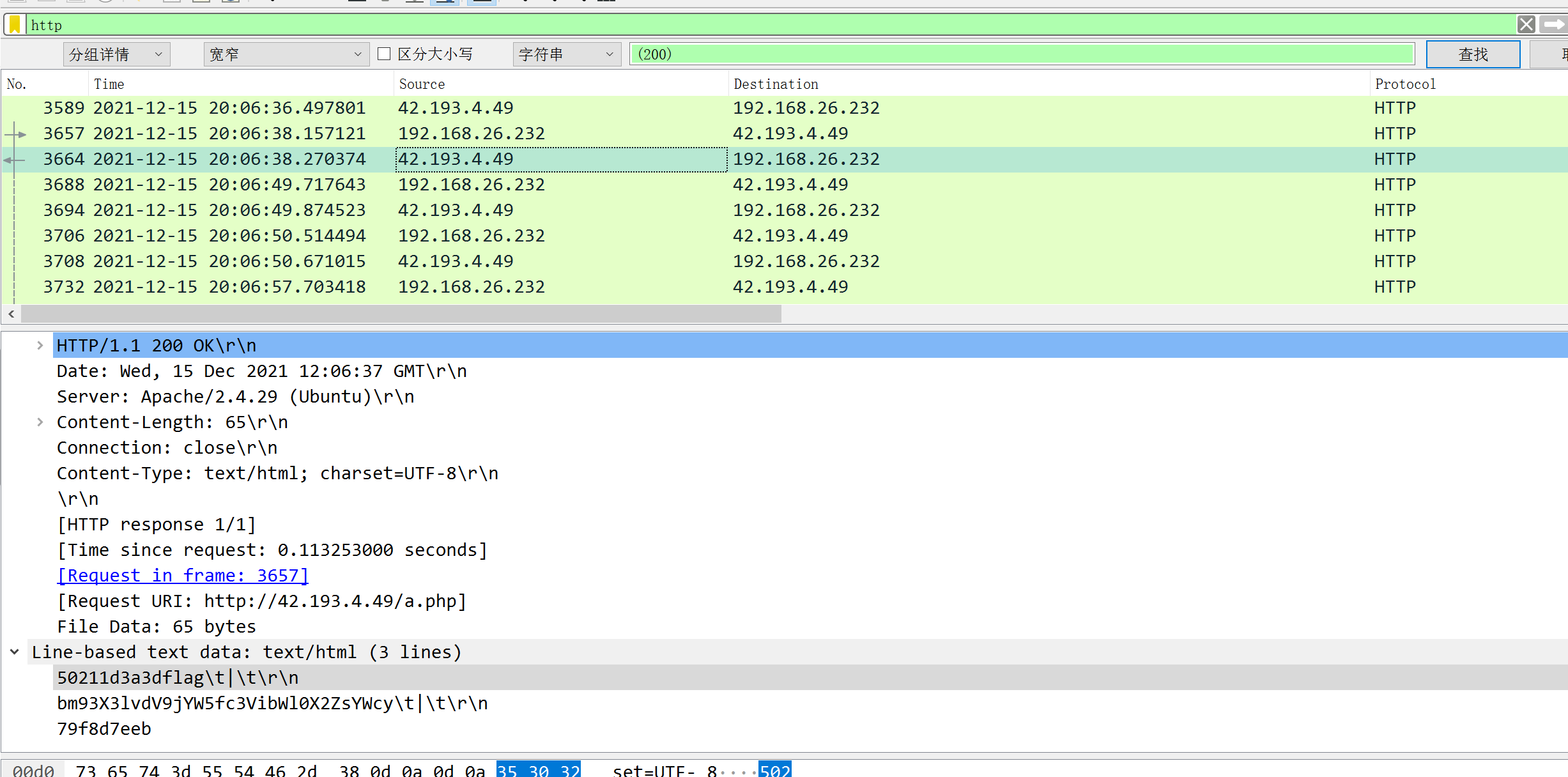Expand the Content-Length: 65 field
This screenshot has width=1568, height=777.
(x=40, y=422)
